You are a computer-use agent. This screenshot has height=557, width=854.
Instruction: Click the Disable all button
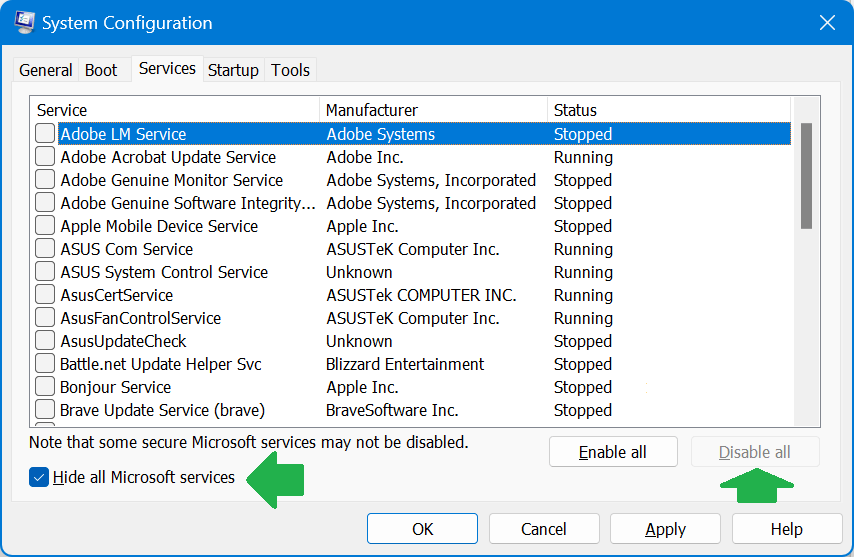point(755,452)
